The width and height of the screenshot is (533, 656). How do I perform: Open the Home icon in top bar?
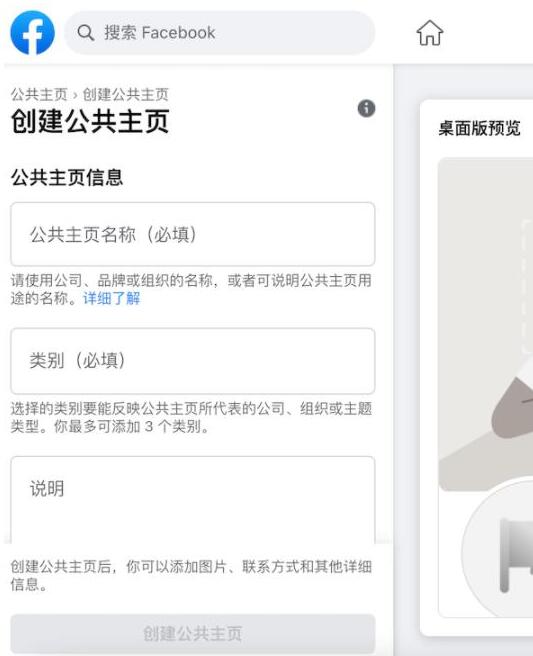(430, 33)
